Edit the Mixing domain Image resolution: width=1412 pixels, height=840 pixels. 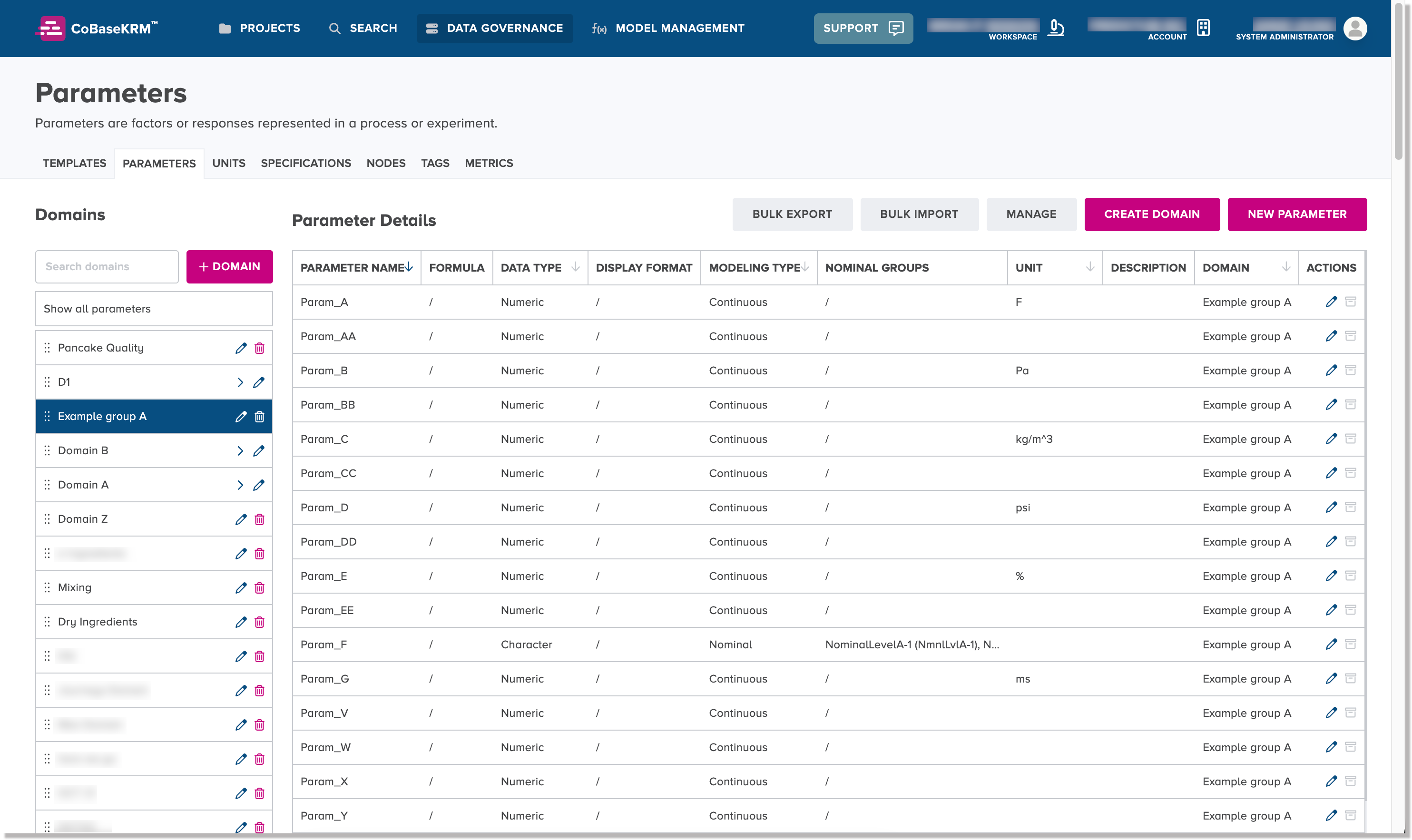point(241,587)
